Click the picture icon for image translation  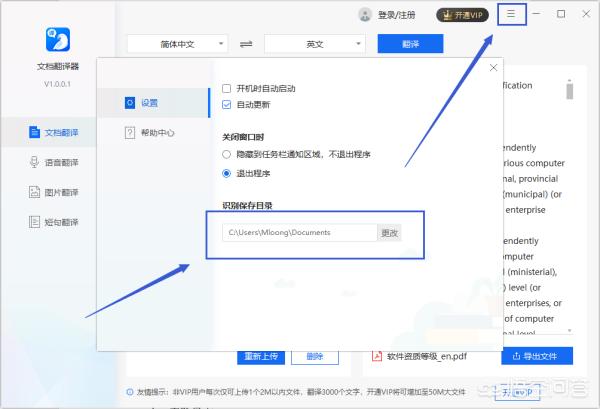[x=34, y=192]
